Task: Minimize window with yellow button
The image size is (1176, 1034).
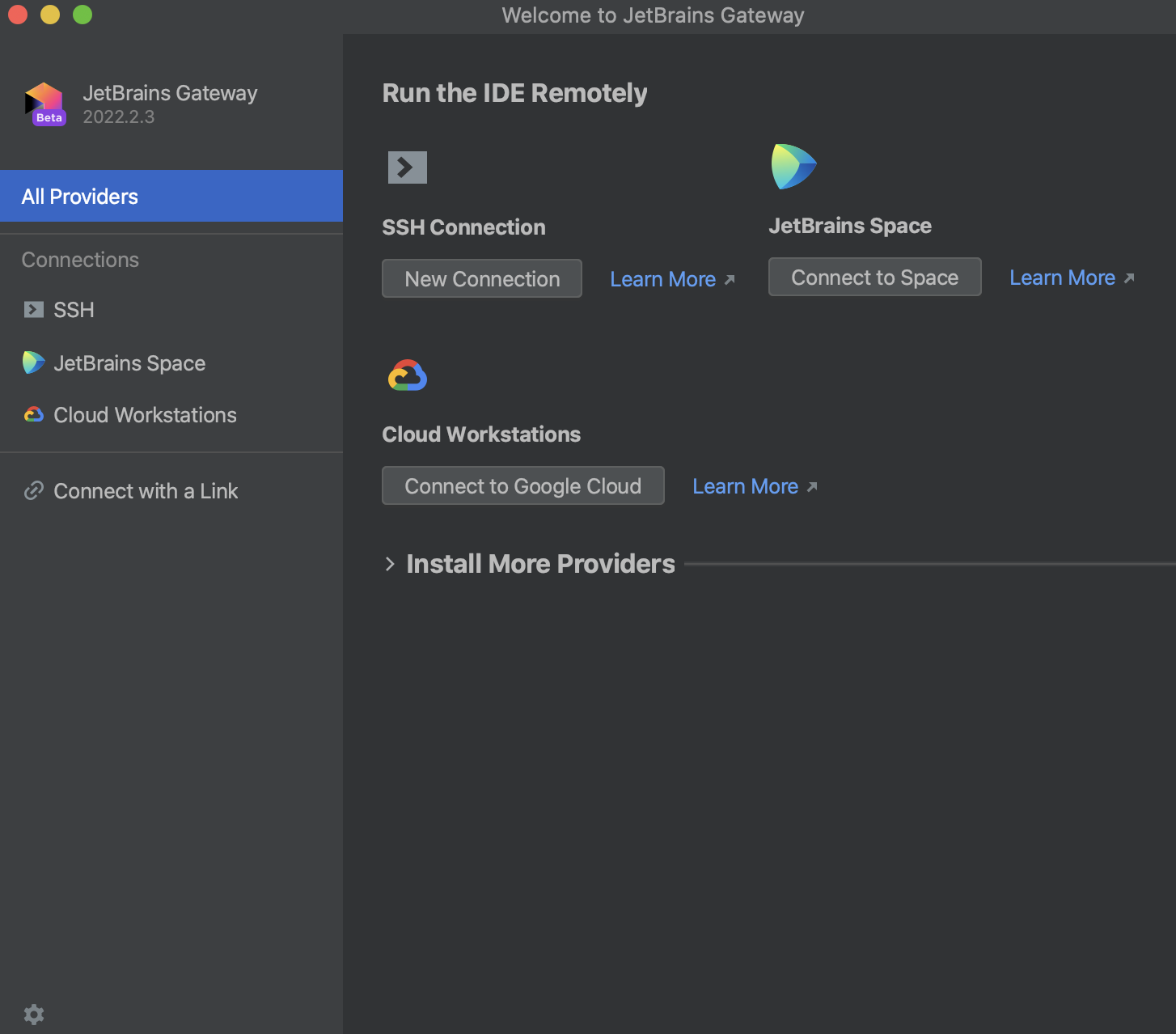Action: [50, 15]
